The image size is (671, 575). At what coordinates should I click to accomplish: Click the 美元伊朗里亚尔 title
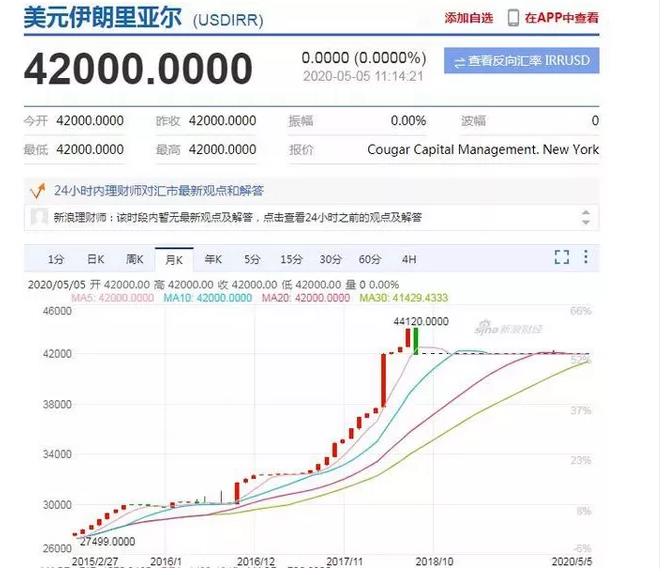point(103,18)
